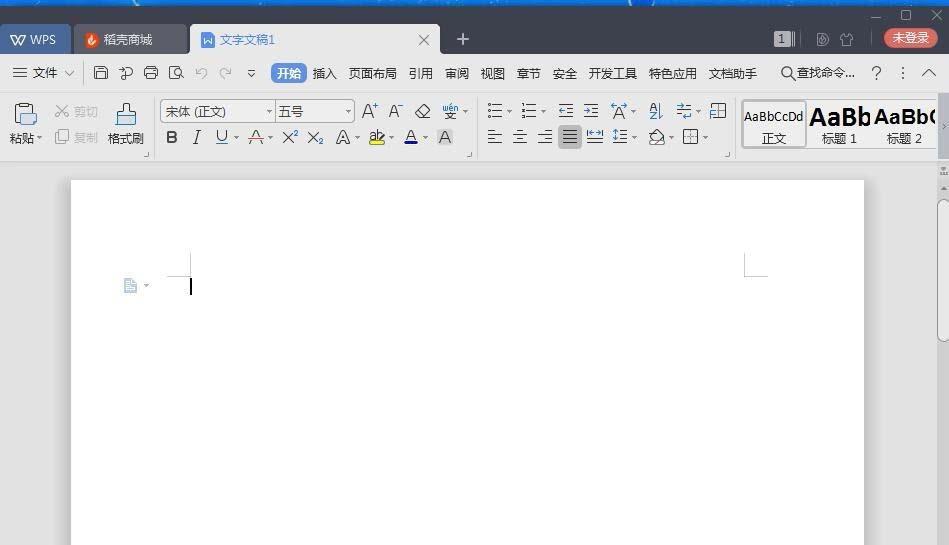
Task: Open quick access toolbar customize dropdown
Action: [251, 74]
